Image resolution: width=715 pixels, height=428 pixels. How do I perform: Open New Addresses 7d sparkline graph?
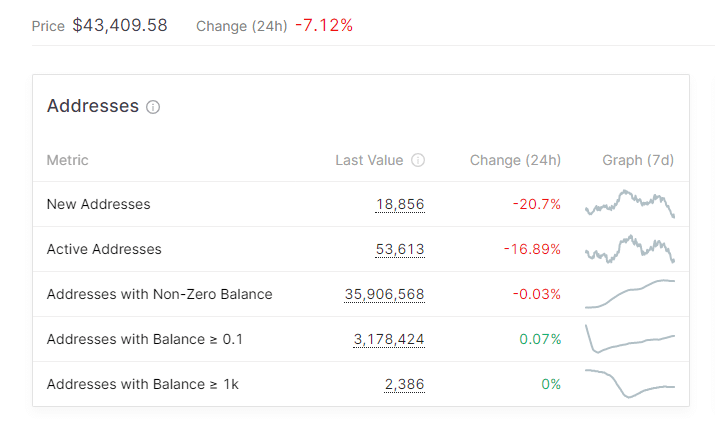coord(630,203)
